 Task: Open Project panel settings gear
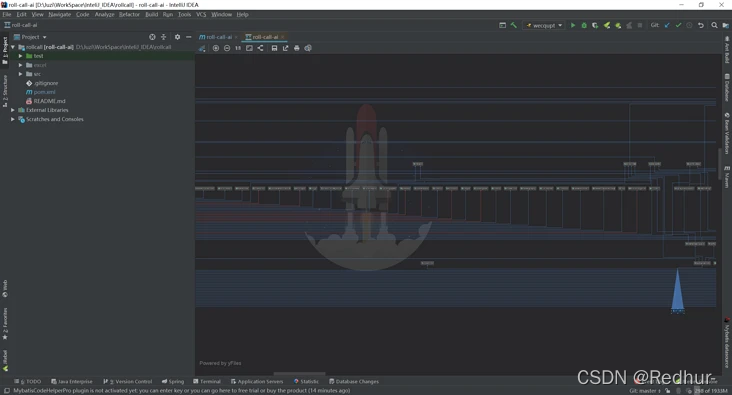coord(177,37)
